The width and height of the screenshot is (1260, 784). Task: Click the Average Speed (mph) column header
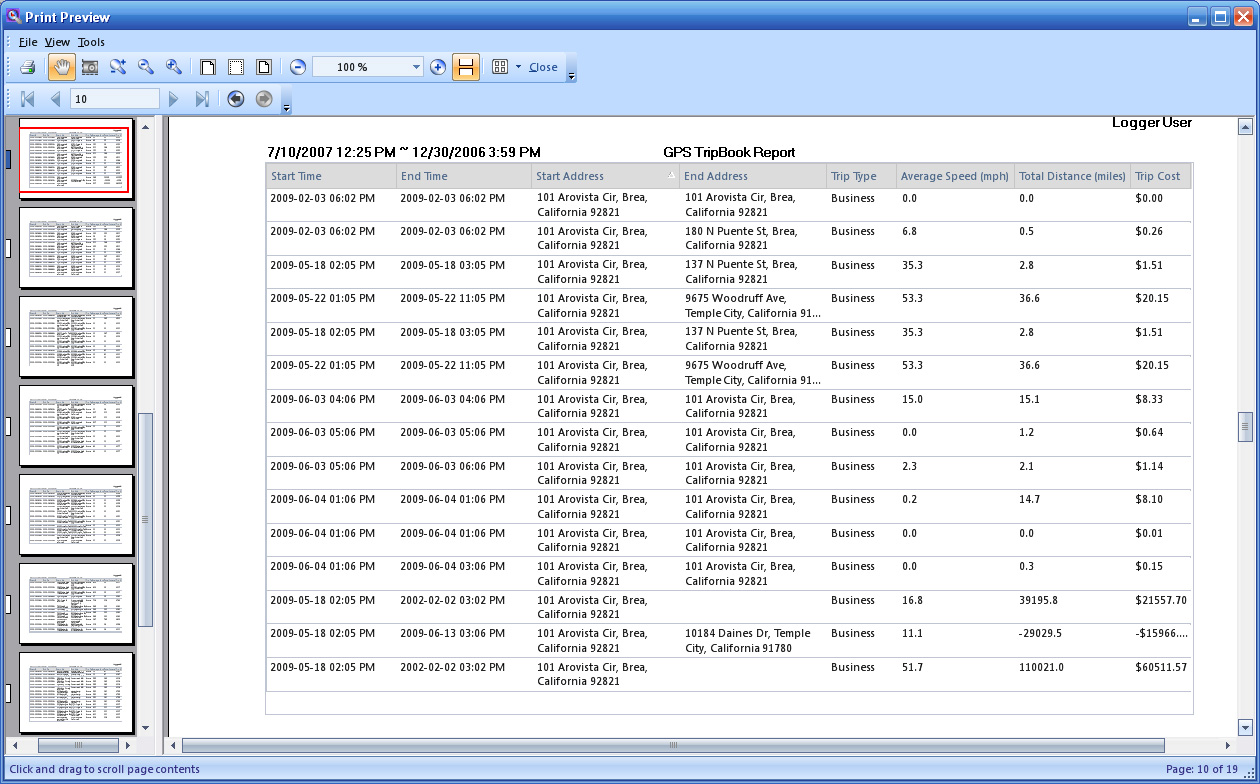point(955,176)
